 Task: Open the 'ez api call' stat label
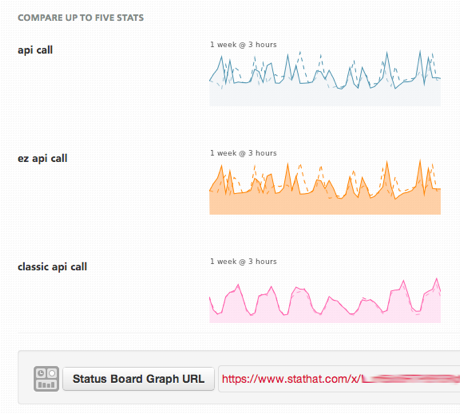click(x=42, y=158)
